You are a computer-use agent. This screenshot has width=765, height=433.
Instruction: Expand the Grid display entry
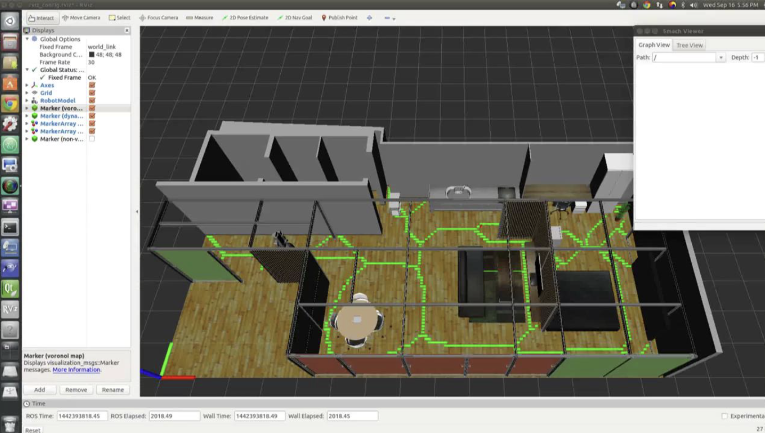point(27,93)
